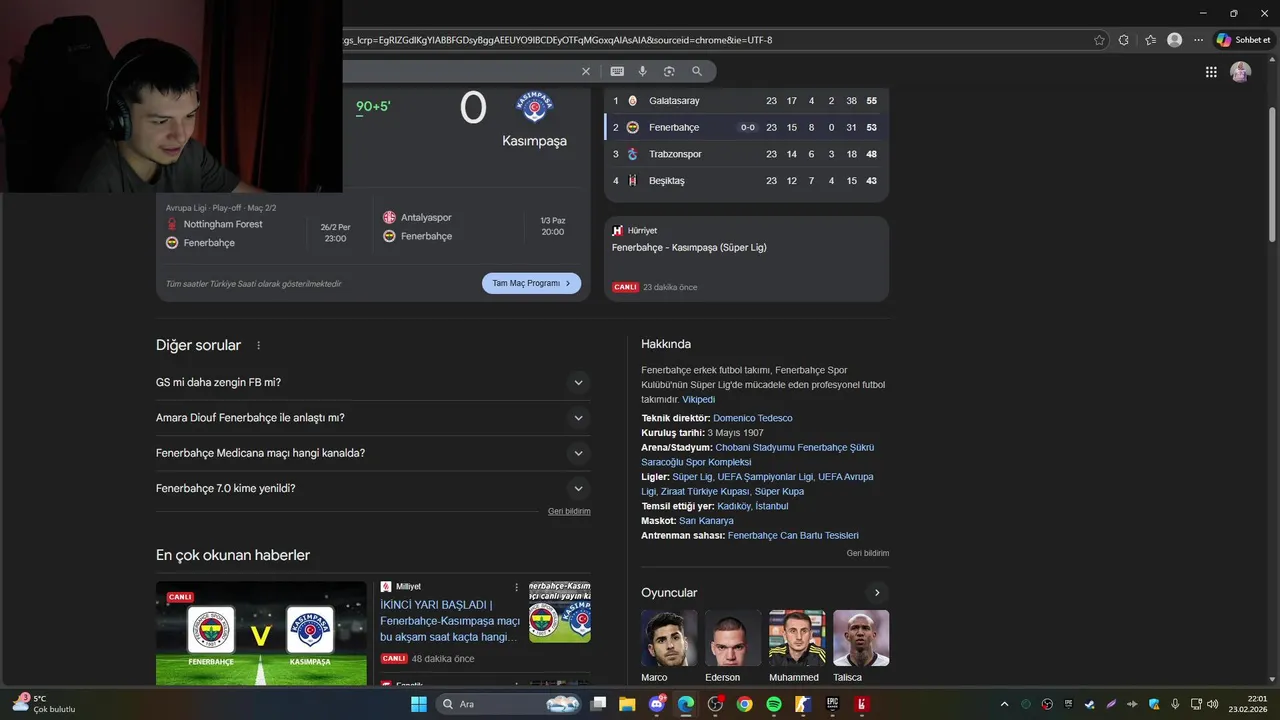This screenshot has width=1280, height=720.
Task: Open Domenico Tedesco coach link
Action: point(753,418)
